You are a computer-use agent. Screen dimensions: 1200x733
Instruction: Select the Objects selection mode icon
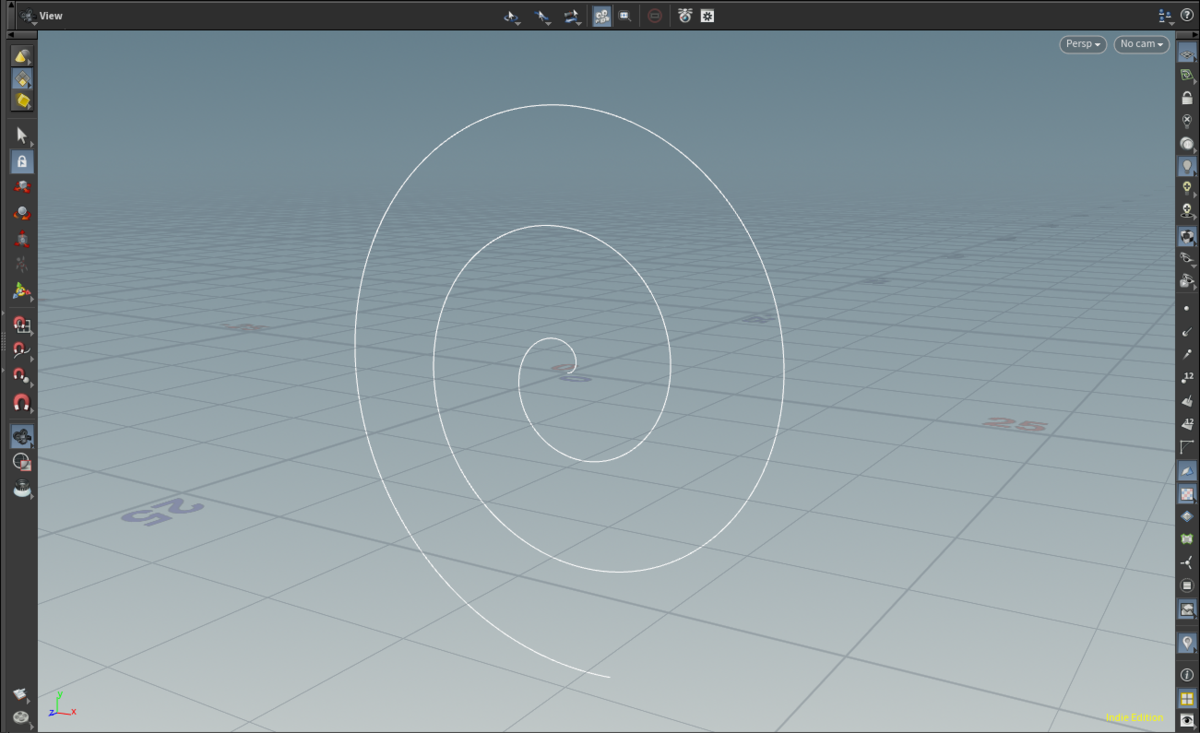pyautogui.click(x=22, y=56)
